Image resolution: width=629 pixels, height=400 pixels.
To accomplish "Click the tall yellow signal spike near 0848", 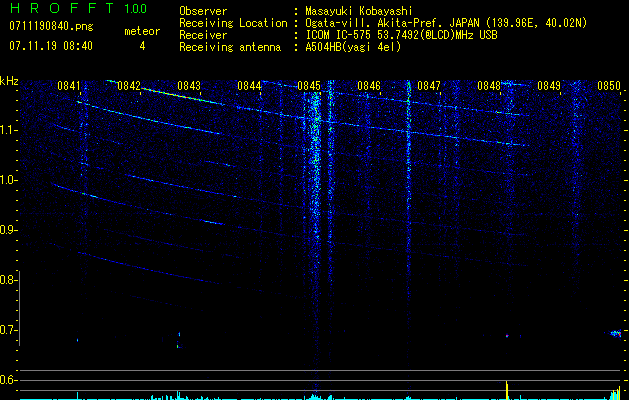I will click(x=507, y=390).
